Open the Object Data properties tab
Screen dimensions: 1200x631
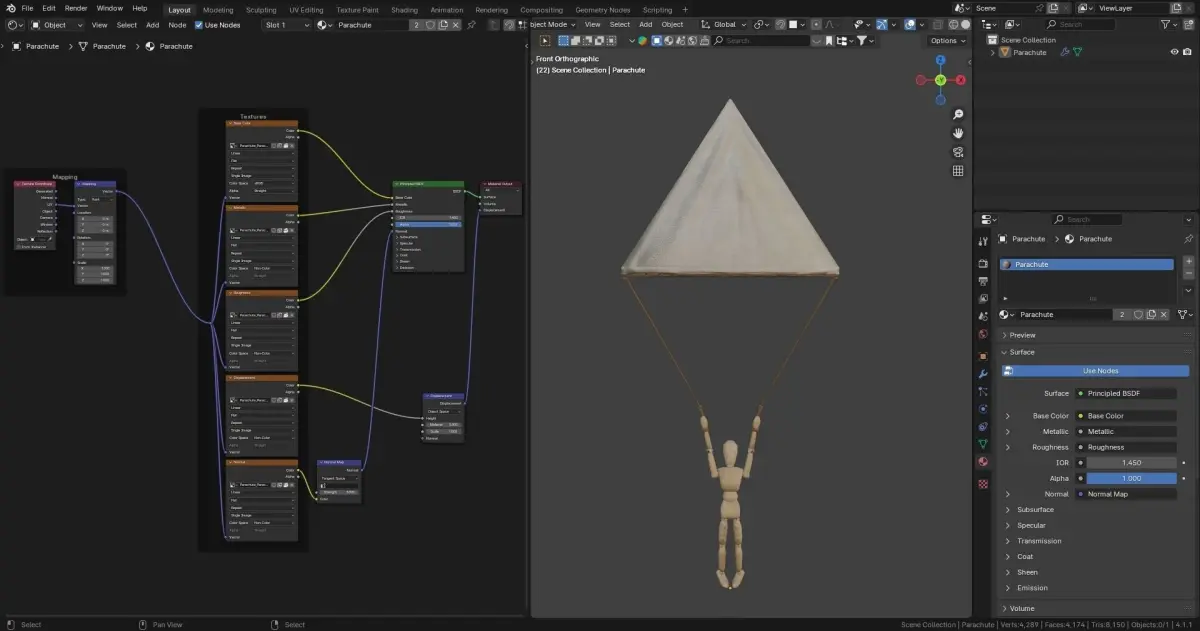[983, 443]
